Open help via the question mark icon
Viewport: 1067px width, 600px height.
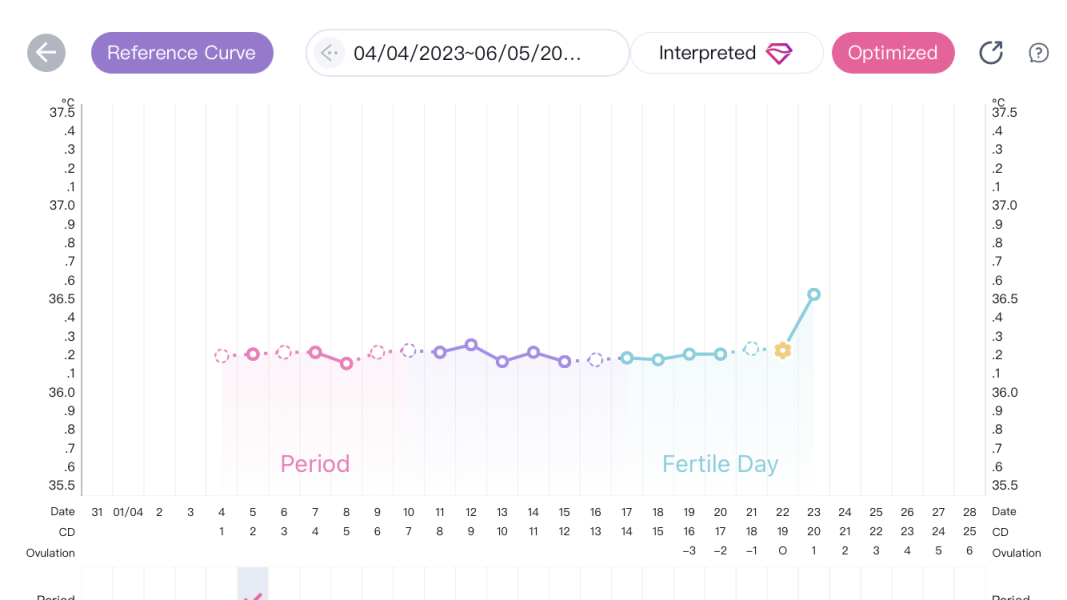point(1039,53)
